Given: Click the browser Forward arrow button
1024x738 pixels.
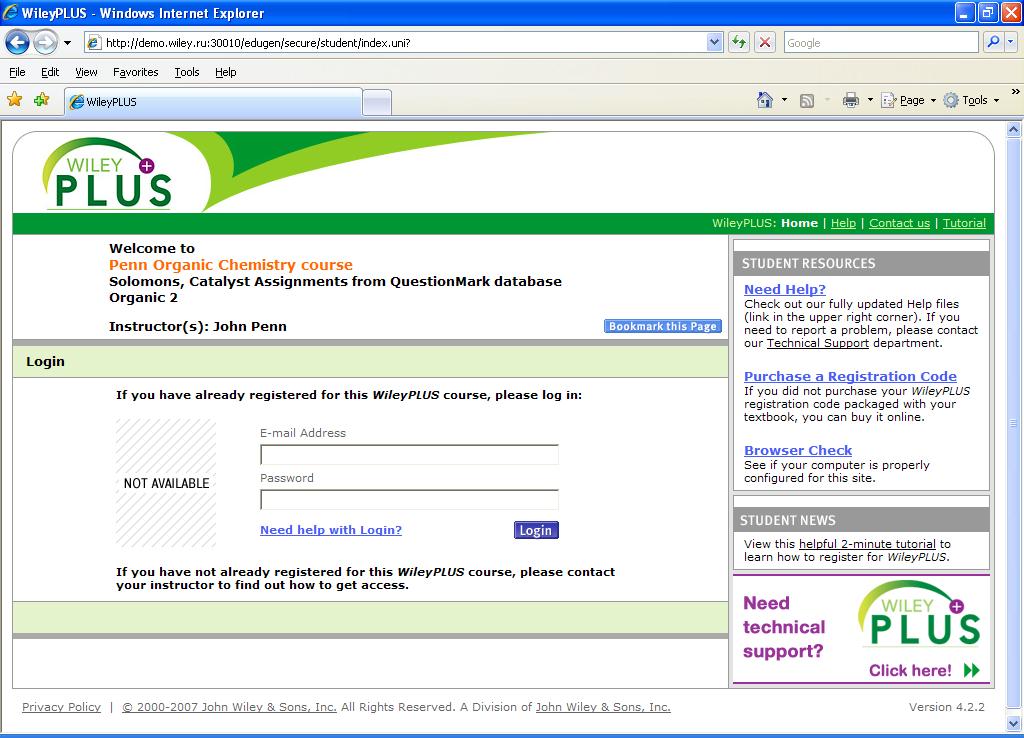Looking at the screenshot, I should point(45,43).
